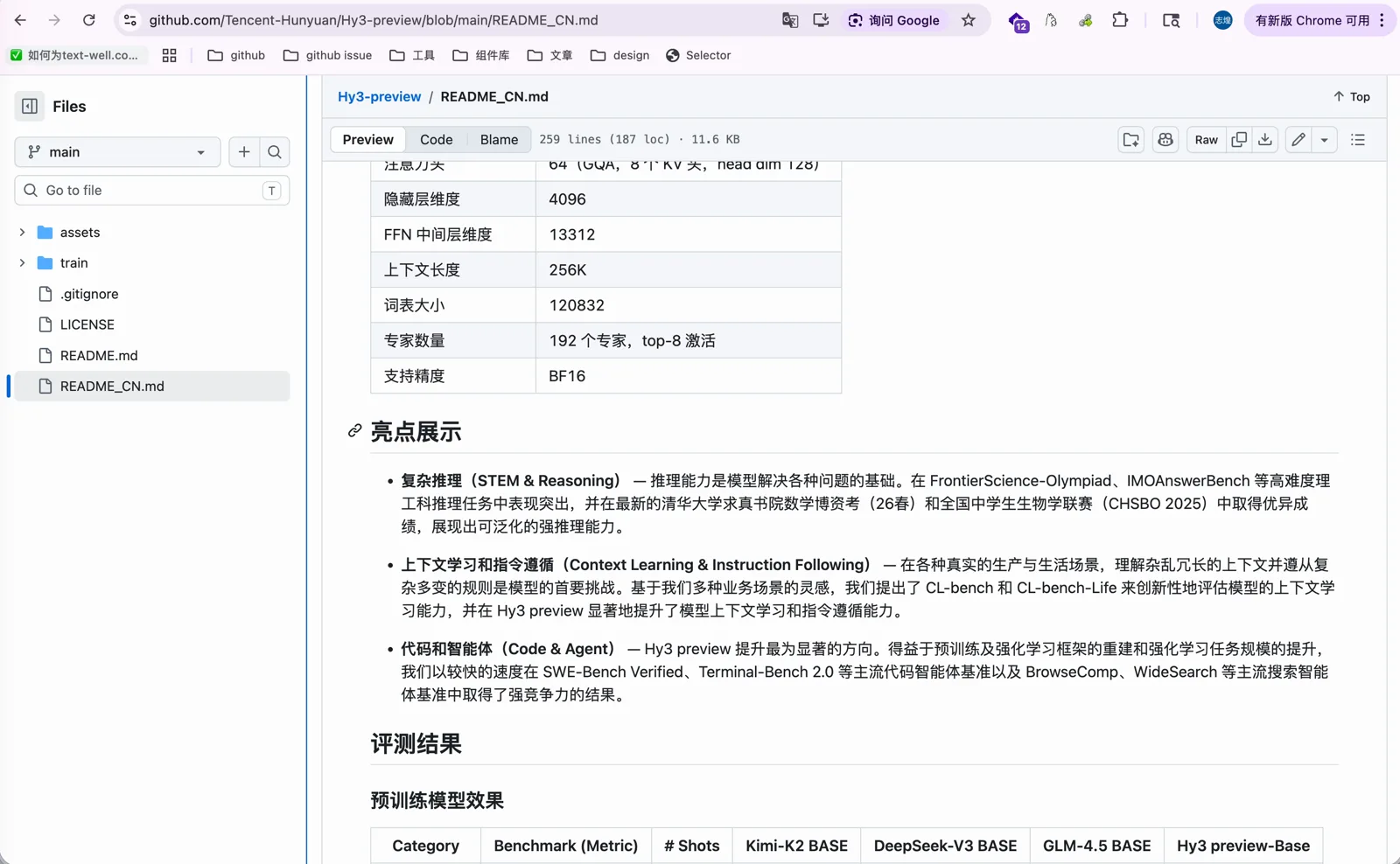The width and height of the screenshot is (1400, 864).
Task: Click 询问 Google lens button
Action: click(893, 20)
